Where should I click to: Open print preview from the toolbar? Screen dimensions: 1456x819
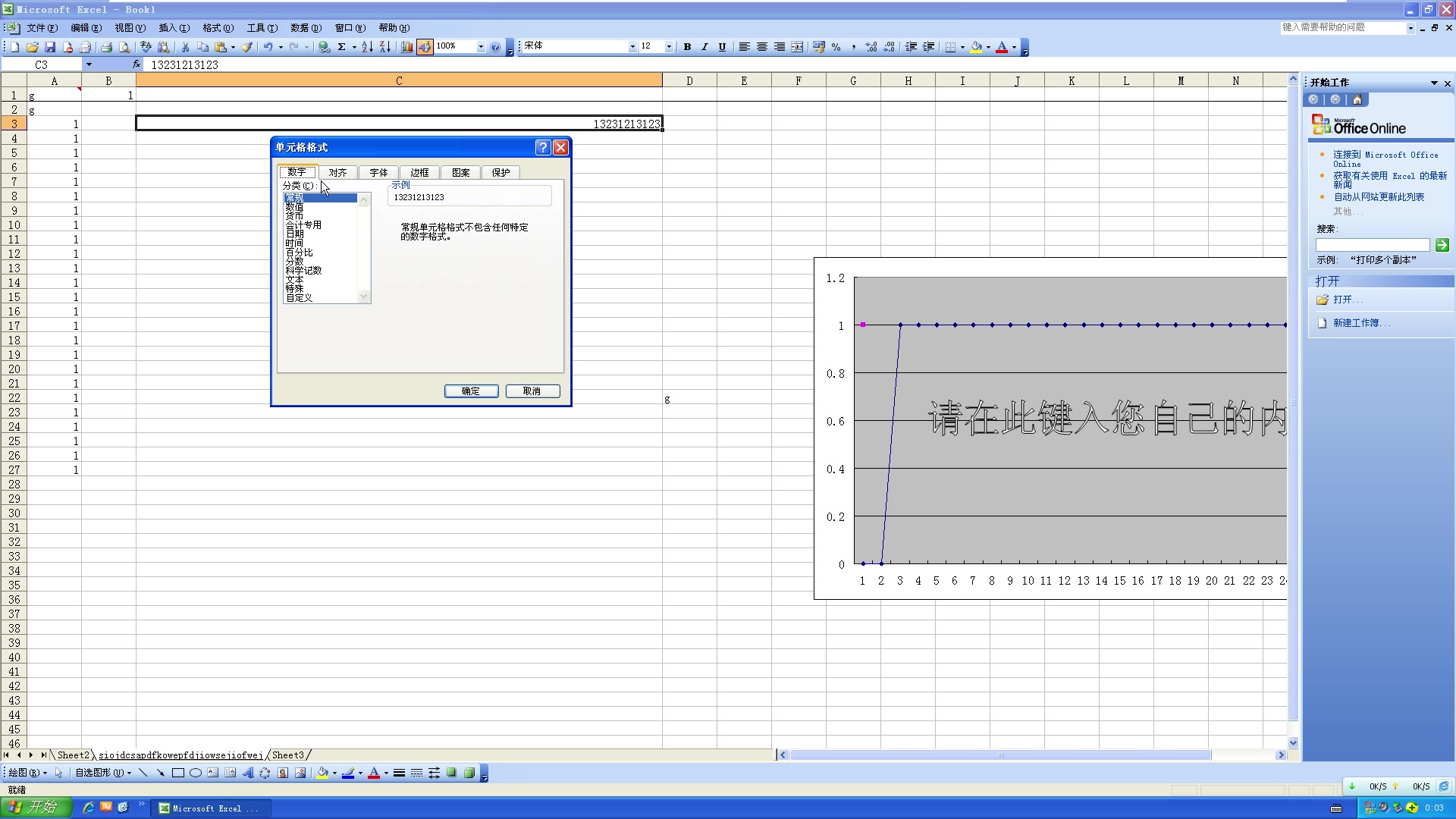click(124, 47)
